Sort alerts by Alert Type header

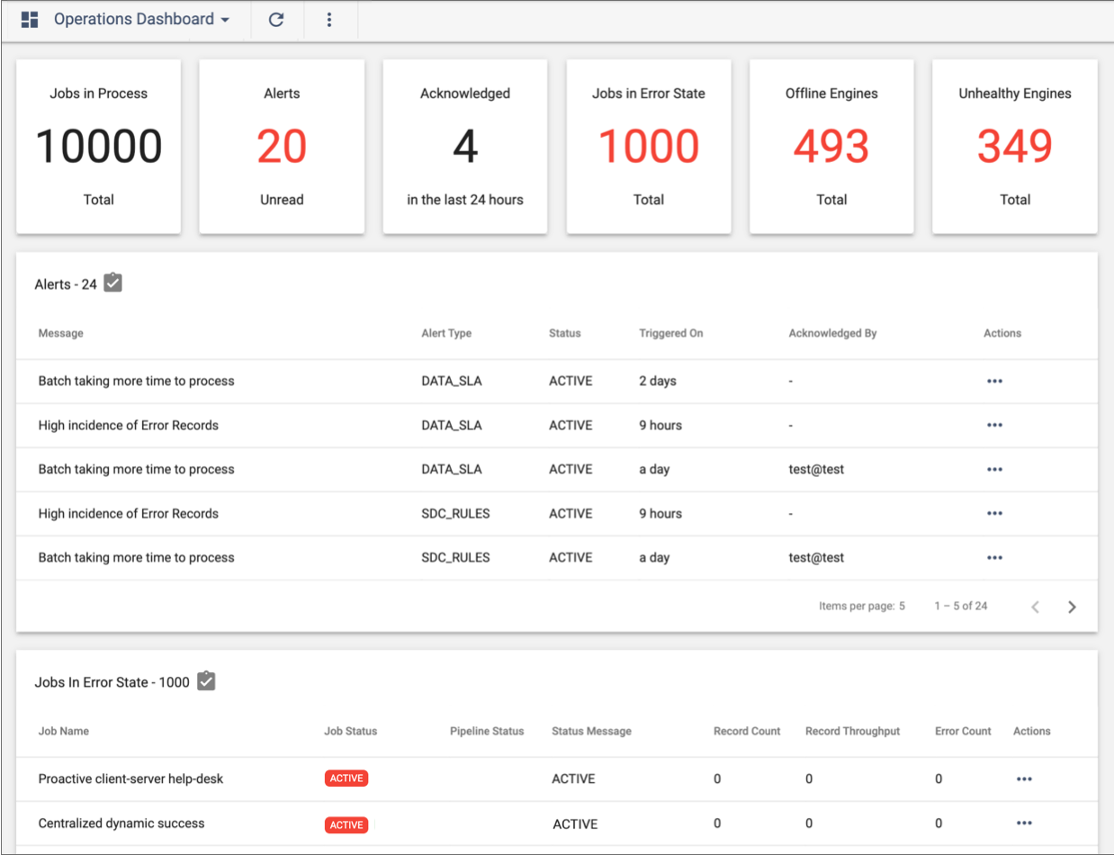coord(446,333)
